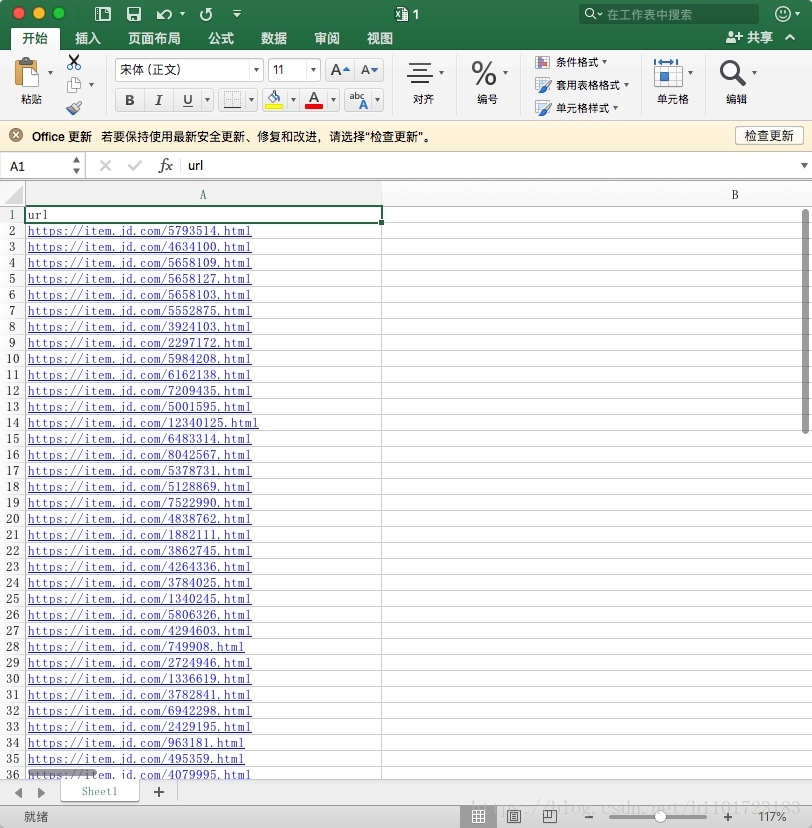Click the cancel X in formula bar

(x=106, y=166)
